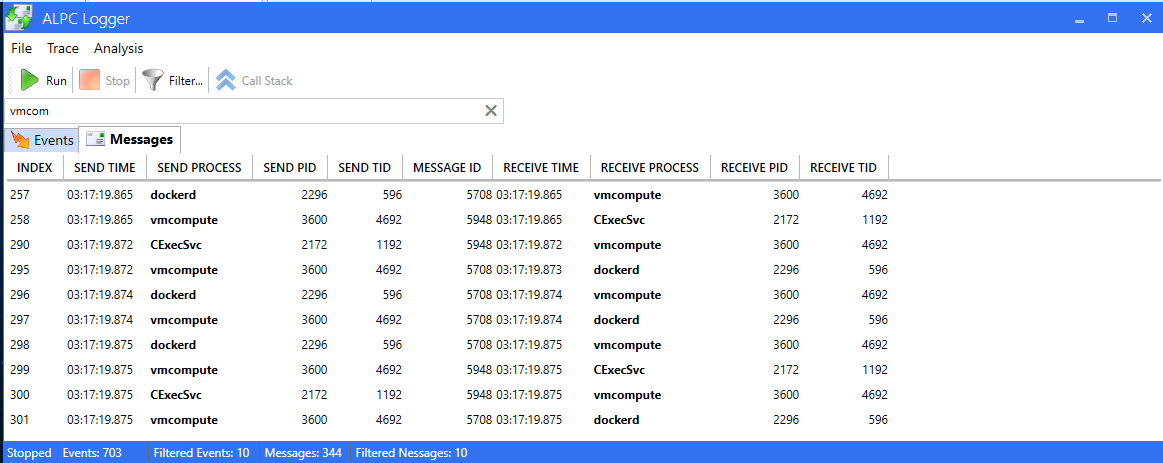1163x463 pixels.
Task: Click Filtered Messages: 10 status entry
Action: click(x=412, y=453)
